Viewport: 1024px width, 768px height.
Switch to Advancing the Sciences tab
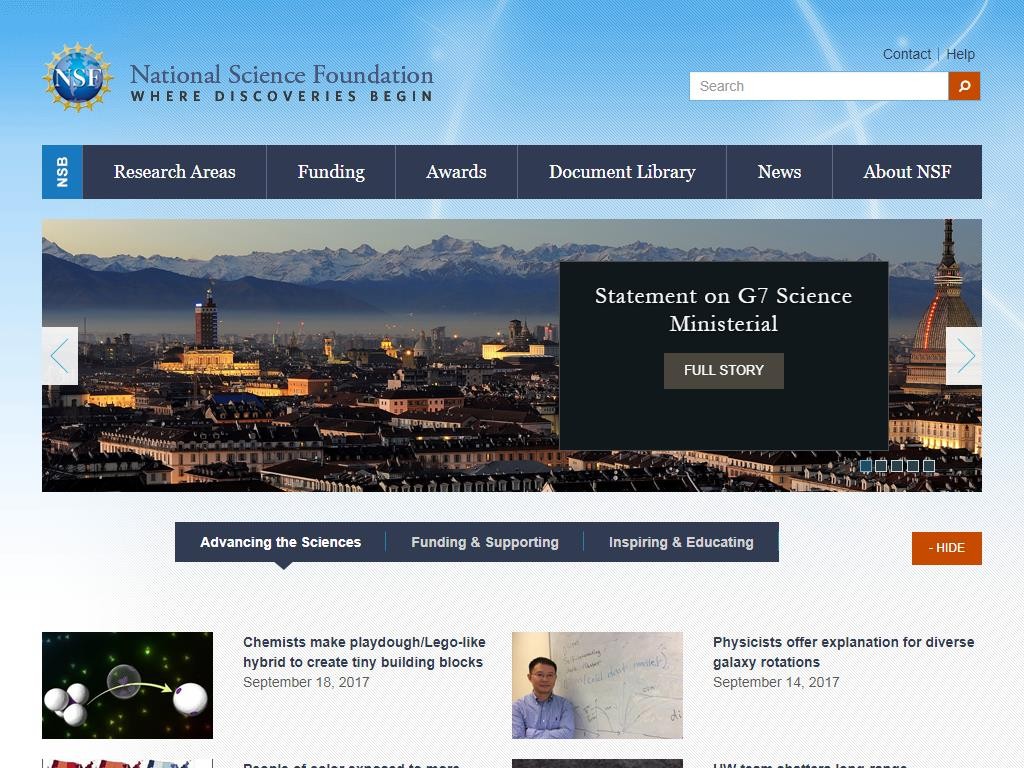tap(280, 542)
